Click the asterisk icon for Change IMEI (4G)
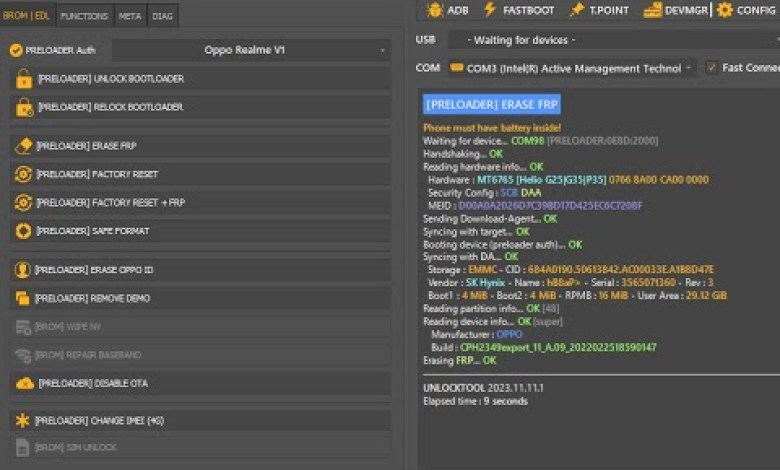780x470 pixels. (x=22, y=420)
